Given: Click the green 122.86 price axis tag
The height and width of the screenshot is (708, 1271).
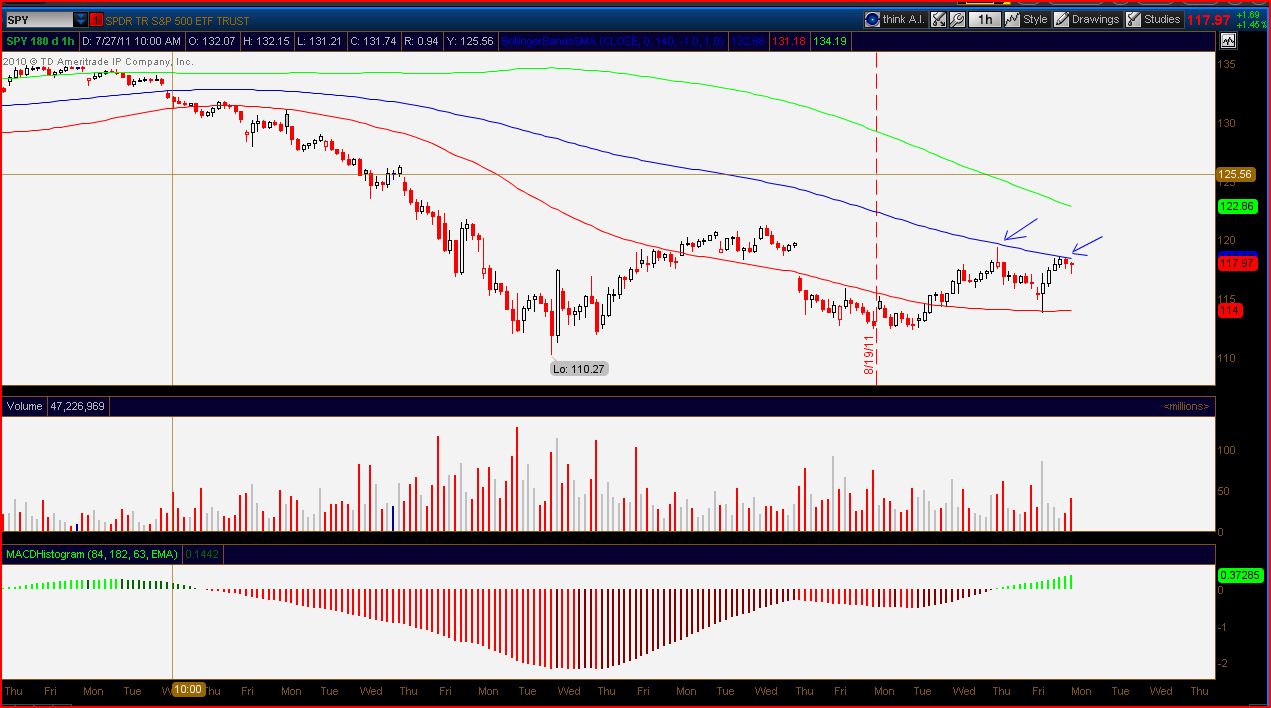Looking at the screenshot, I should pyautogui.click(x=1237, y=205).
